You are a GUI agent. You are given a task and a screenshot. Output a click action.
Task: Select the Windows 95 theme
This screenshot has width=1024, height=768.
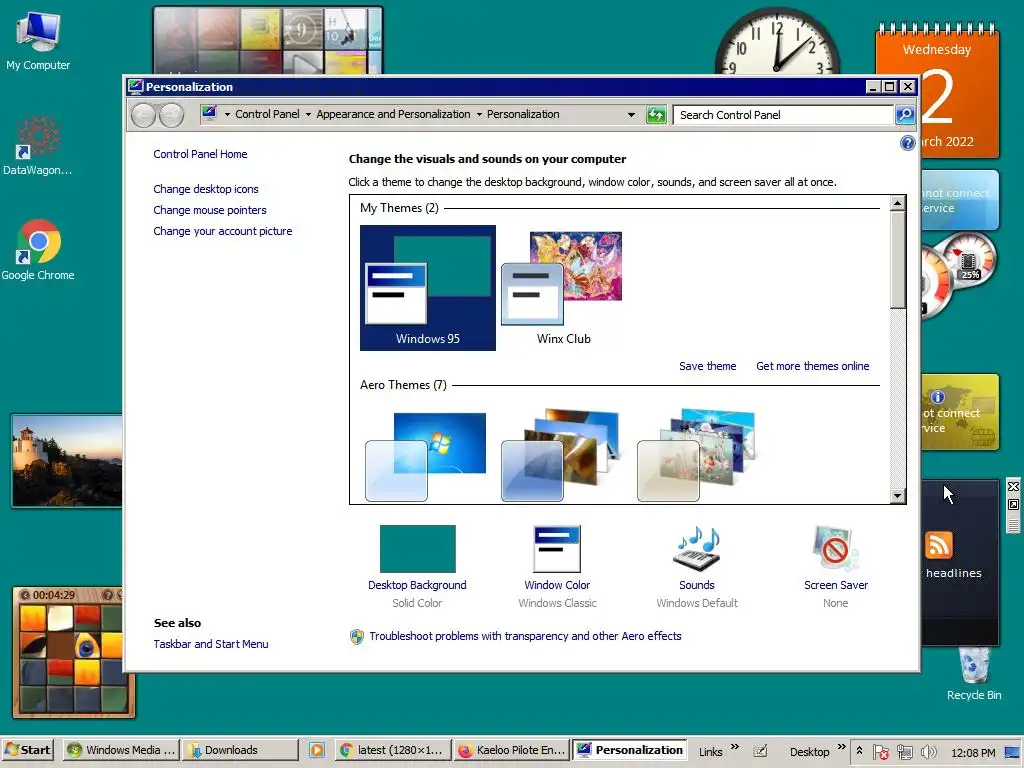pos(428,288)
